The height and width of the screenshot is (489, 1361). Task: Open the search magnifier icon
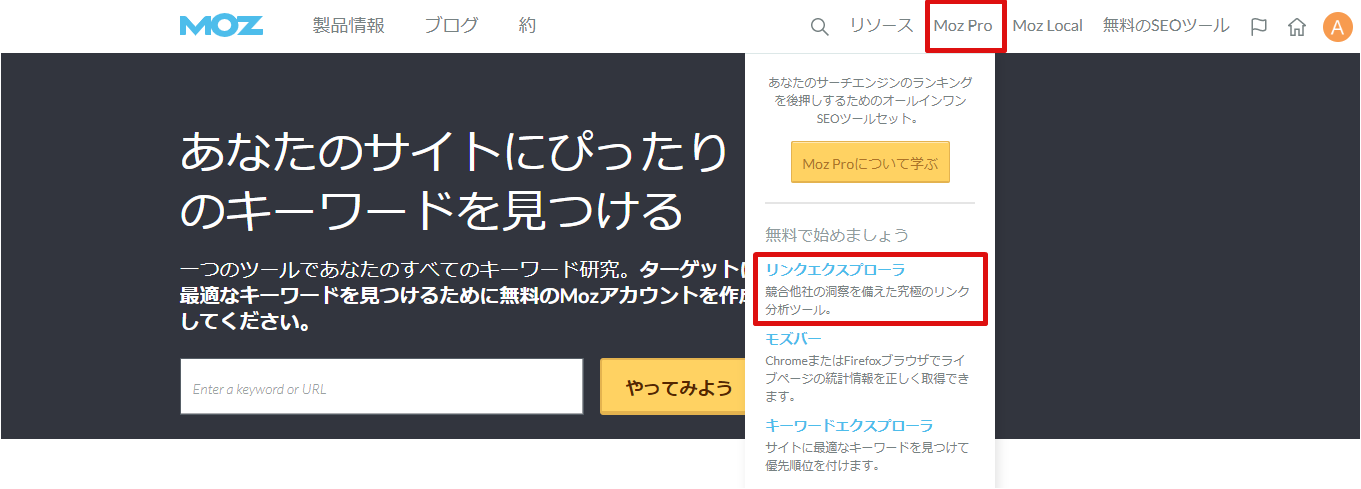819,27
